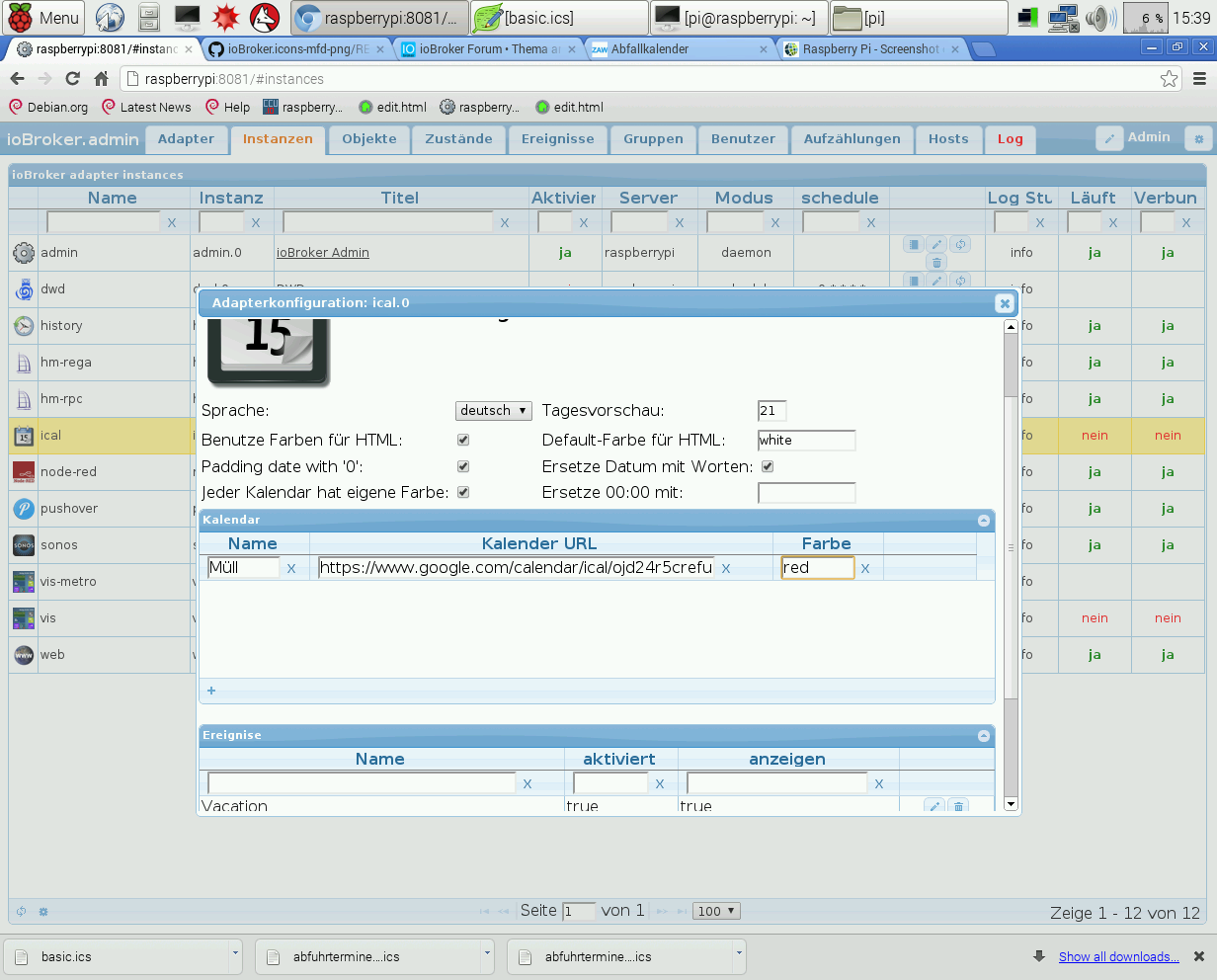Screen dimensions: 1217x980
Task: Click the volume speaker tray icon
Action: pyautogui.click(x=1099, y=18)
